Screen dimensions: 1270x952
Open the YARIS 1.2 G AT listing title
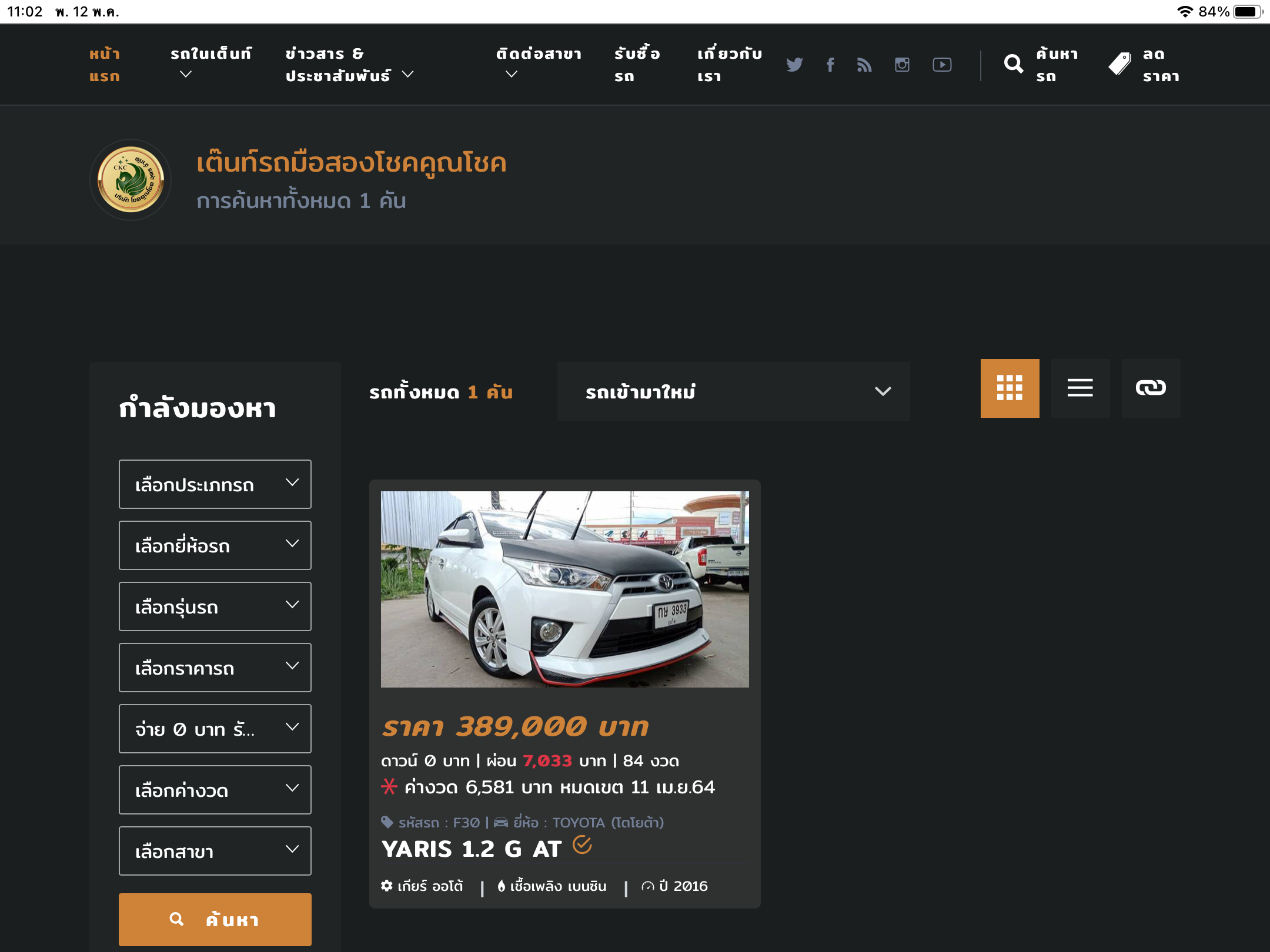[x=472, y=849]
